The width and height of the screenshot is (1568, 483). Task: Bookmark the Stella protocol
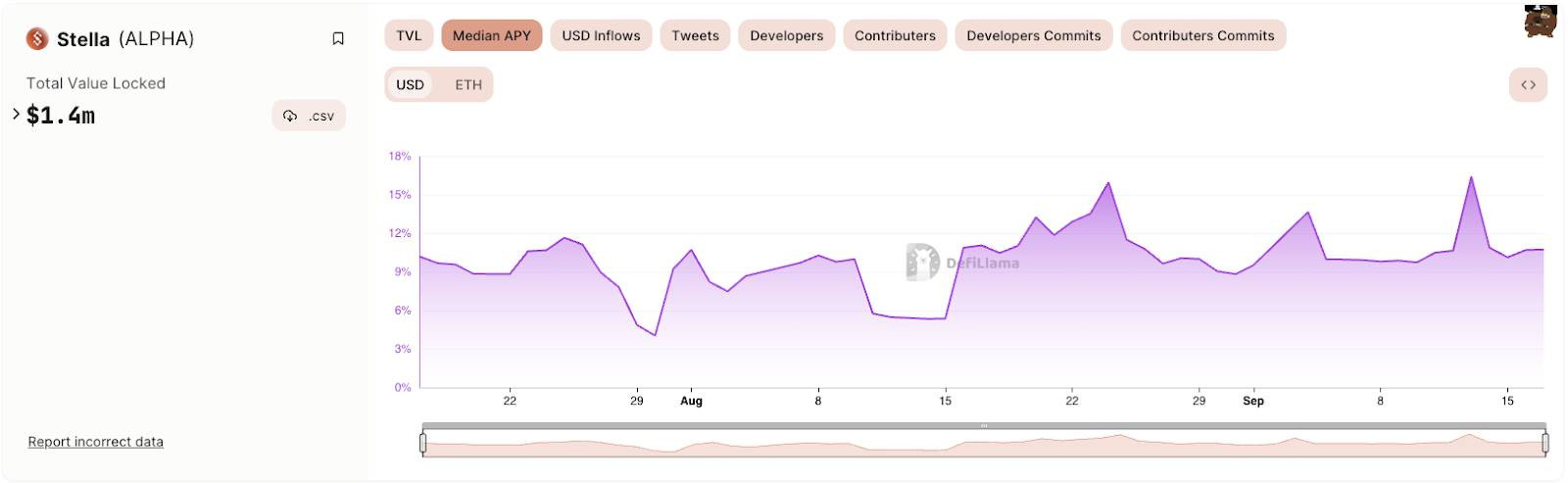[338, 38]
